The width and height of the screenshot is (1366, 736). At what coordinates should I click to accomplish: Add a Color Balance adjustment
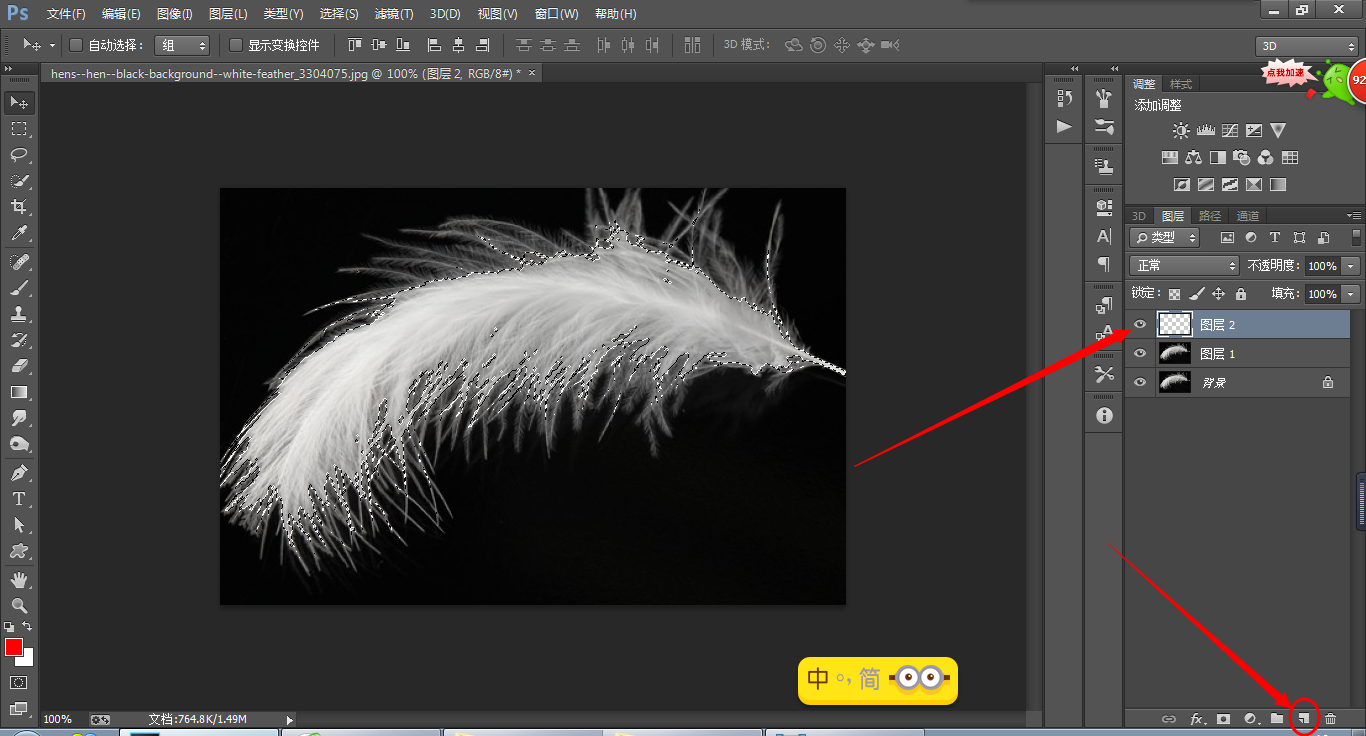[1193, 158]
